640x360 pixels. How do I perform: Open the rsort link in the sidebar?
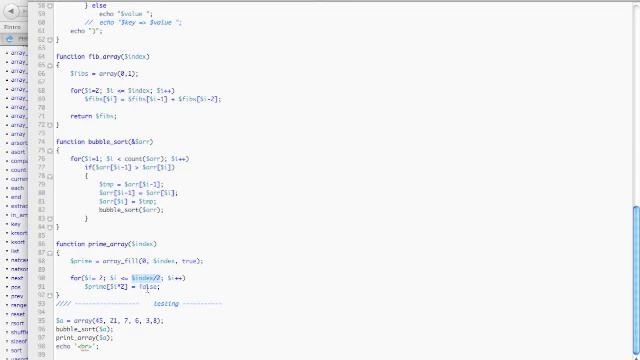point(18,323)
